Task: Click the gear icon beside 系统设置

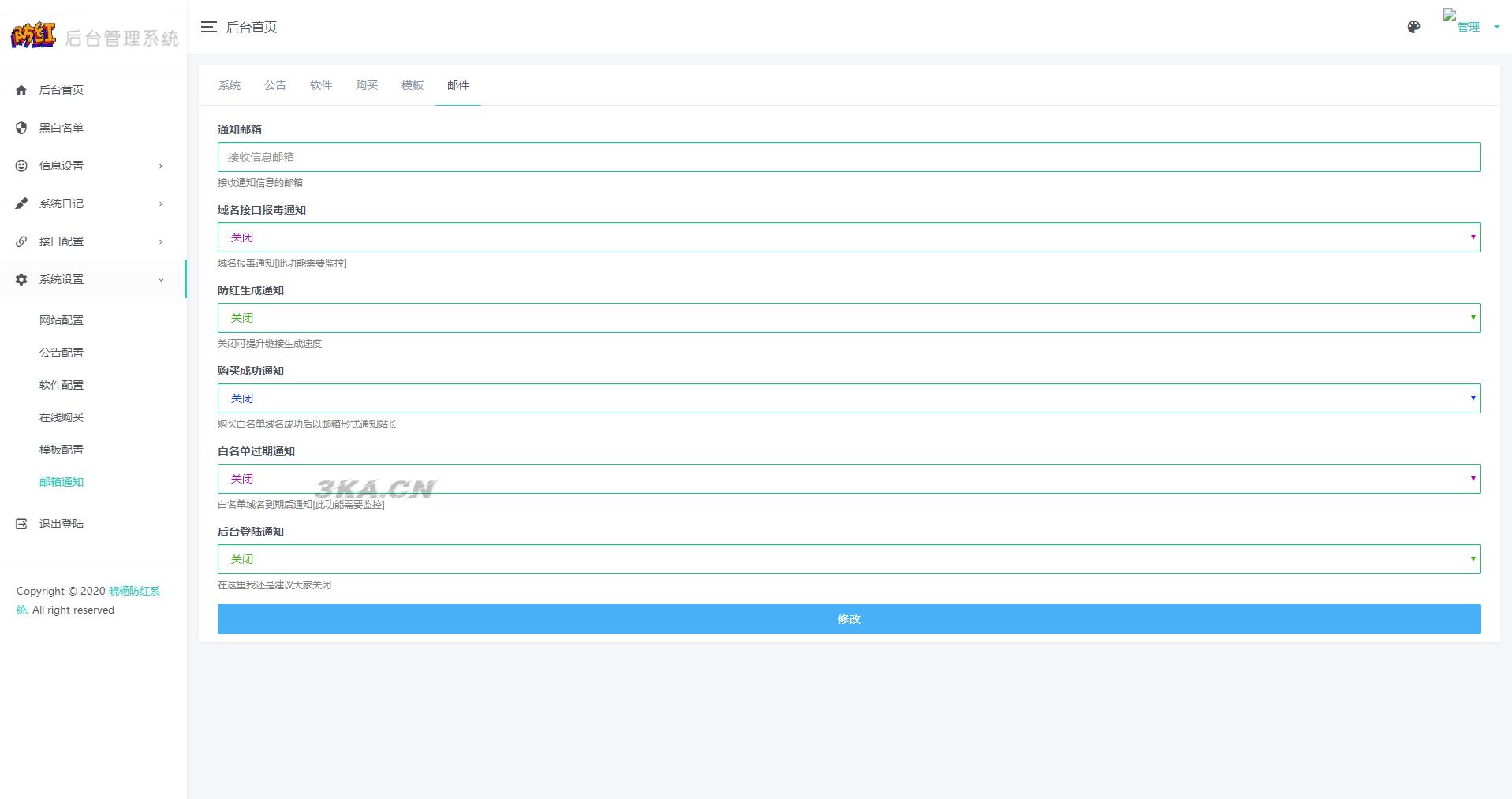Action: click(21, 279)
